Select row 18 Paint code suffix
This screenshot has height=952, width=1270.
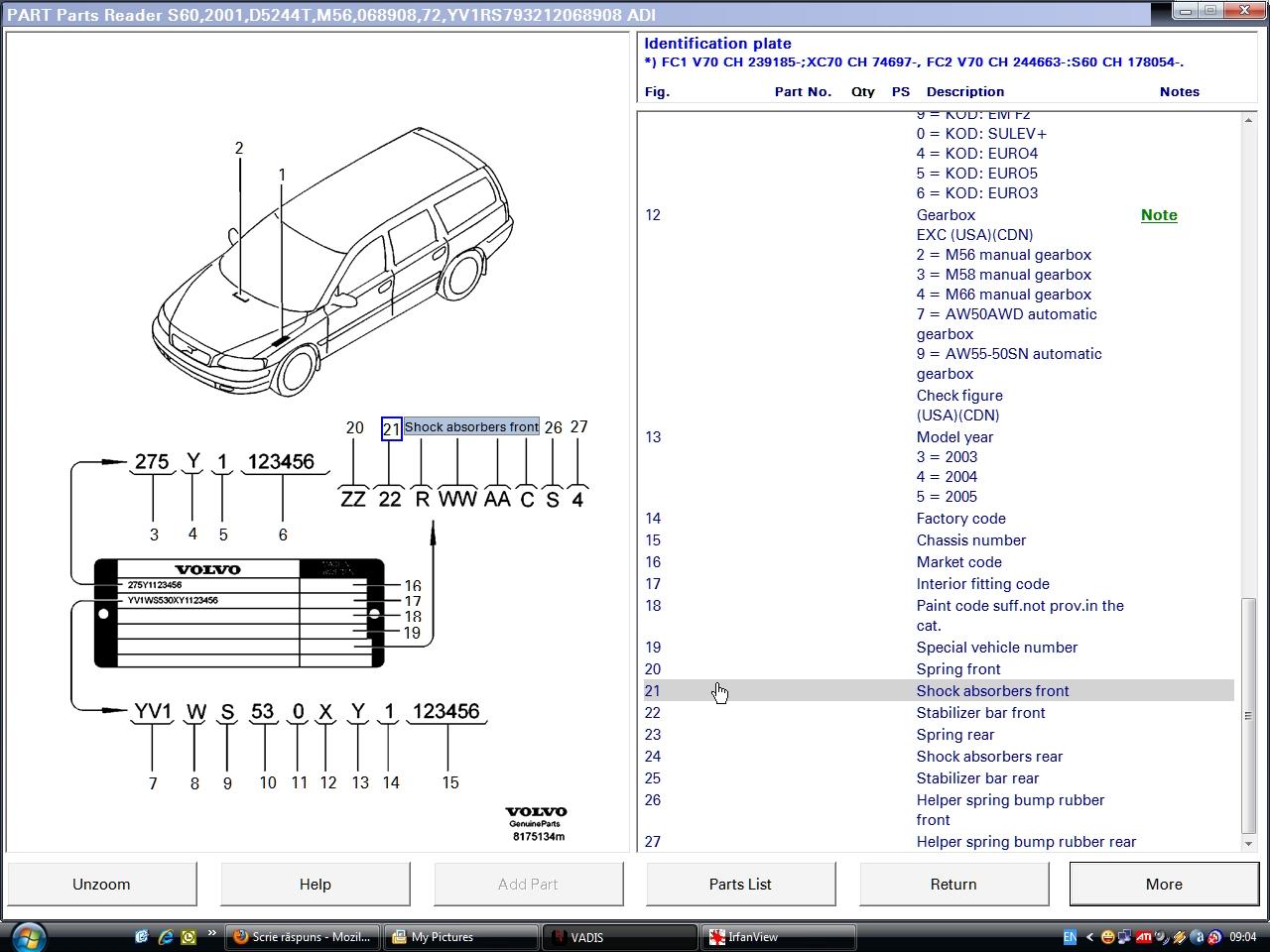pos(939,616)
